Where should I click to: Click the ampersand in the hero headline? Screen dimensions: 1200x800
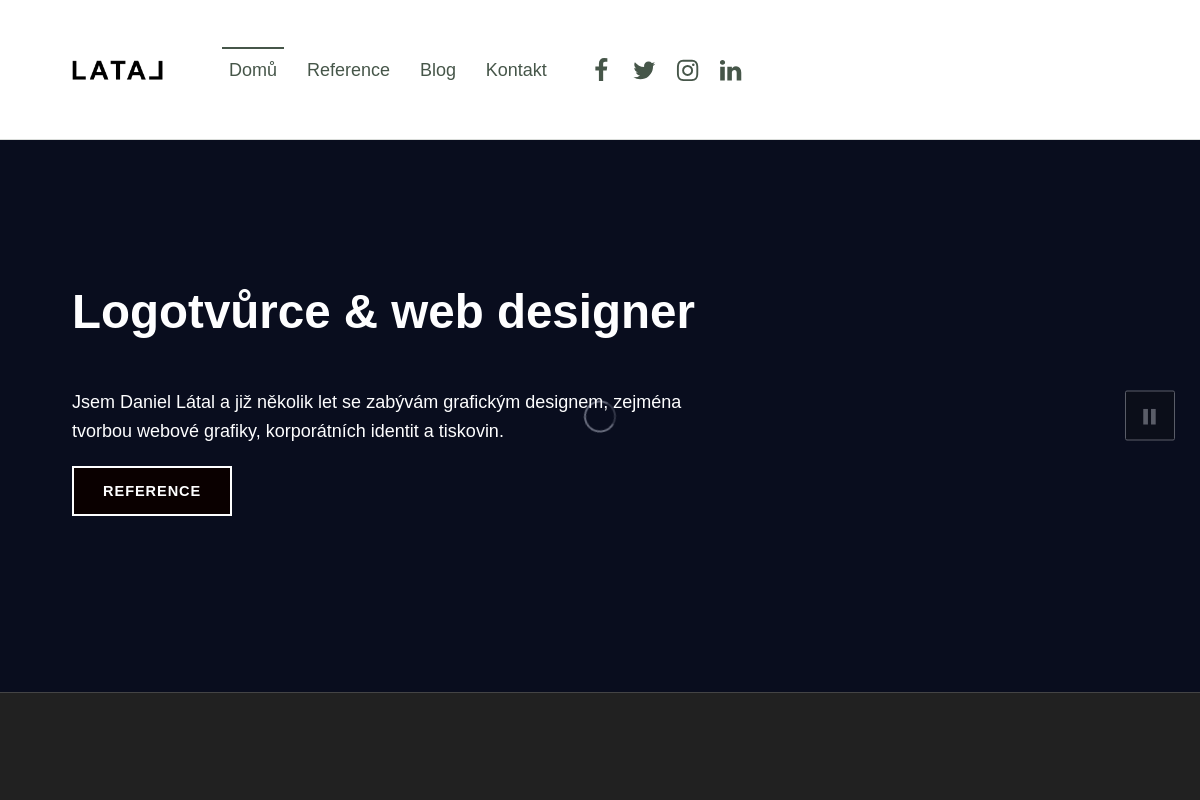[x=360, y=312]
